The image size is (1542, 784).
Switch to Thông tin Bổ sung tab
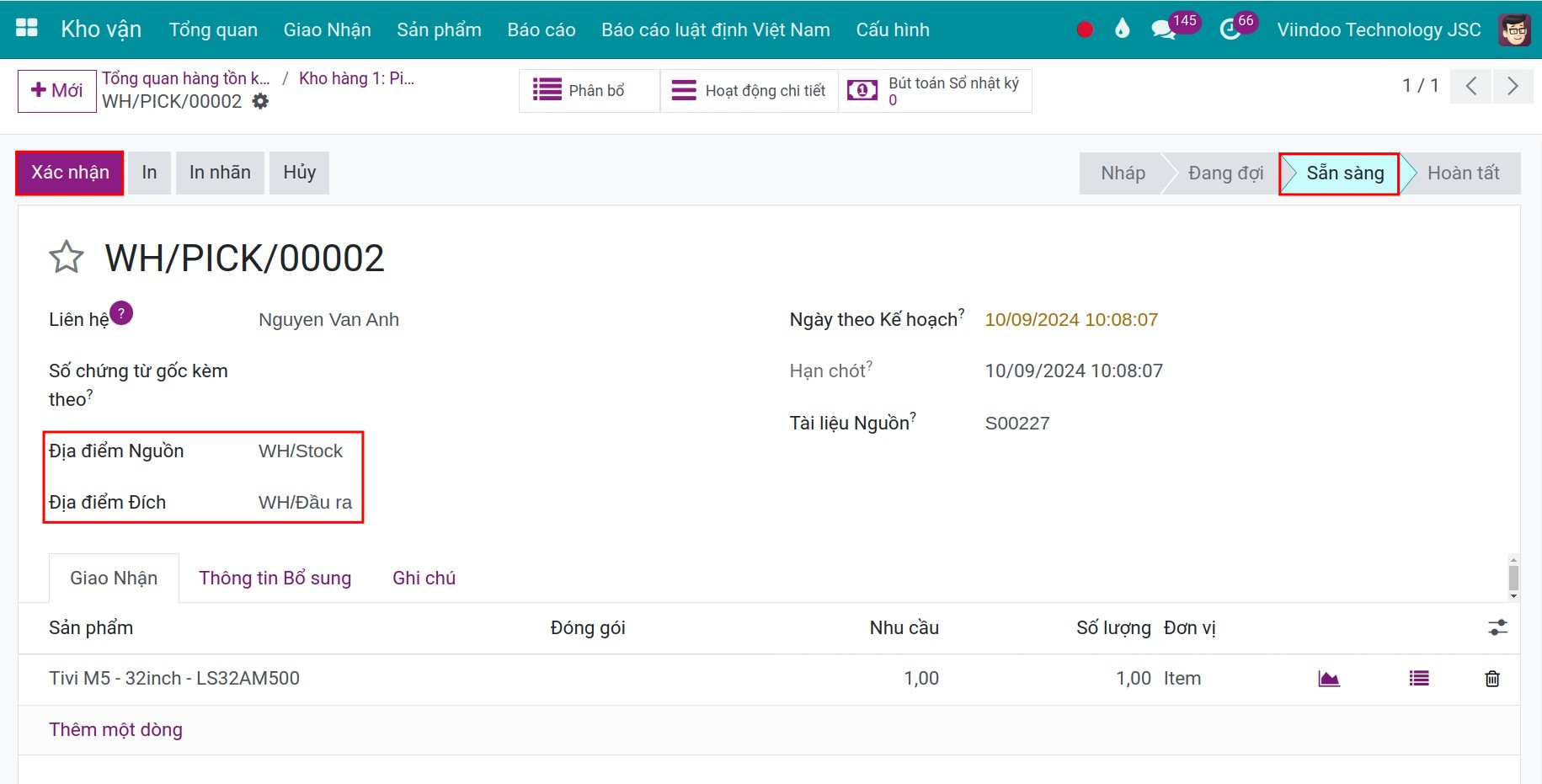tap(275, 578)
